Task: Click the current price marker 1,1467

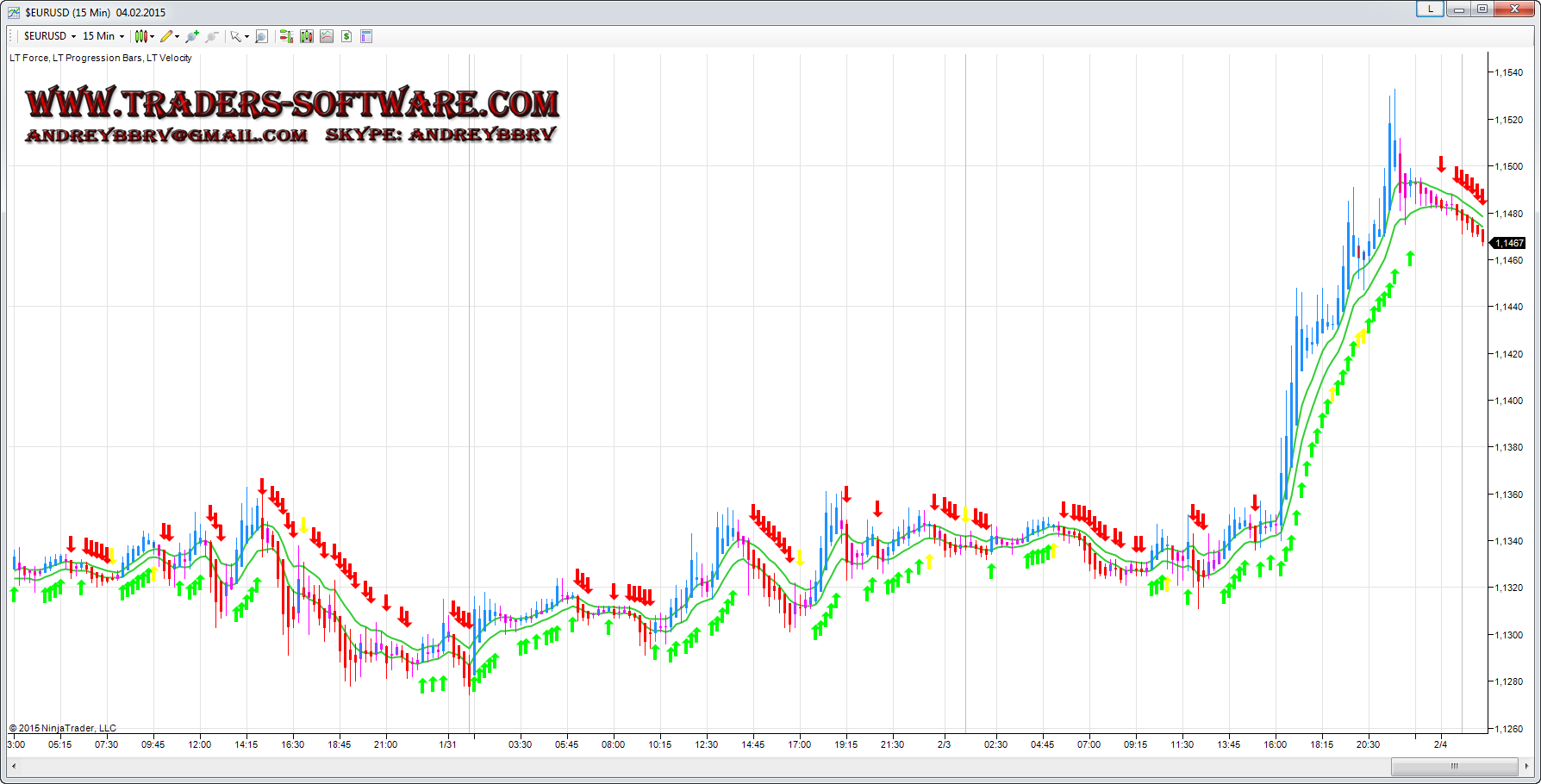Action: 1508,243
